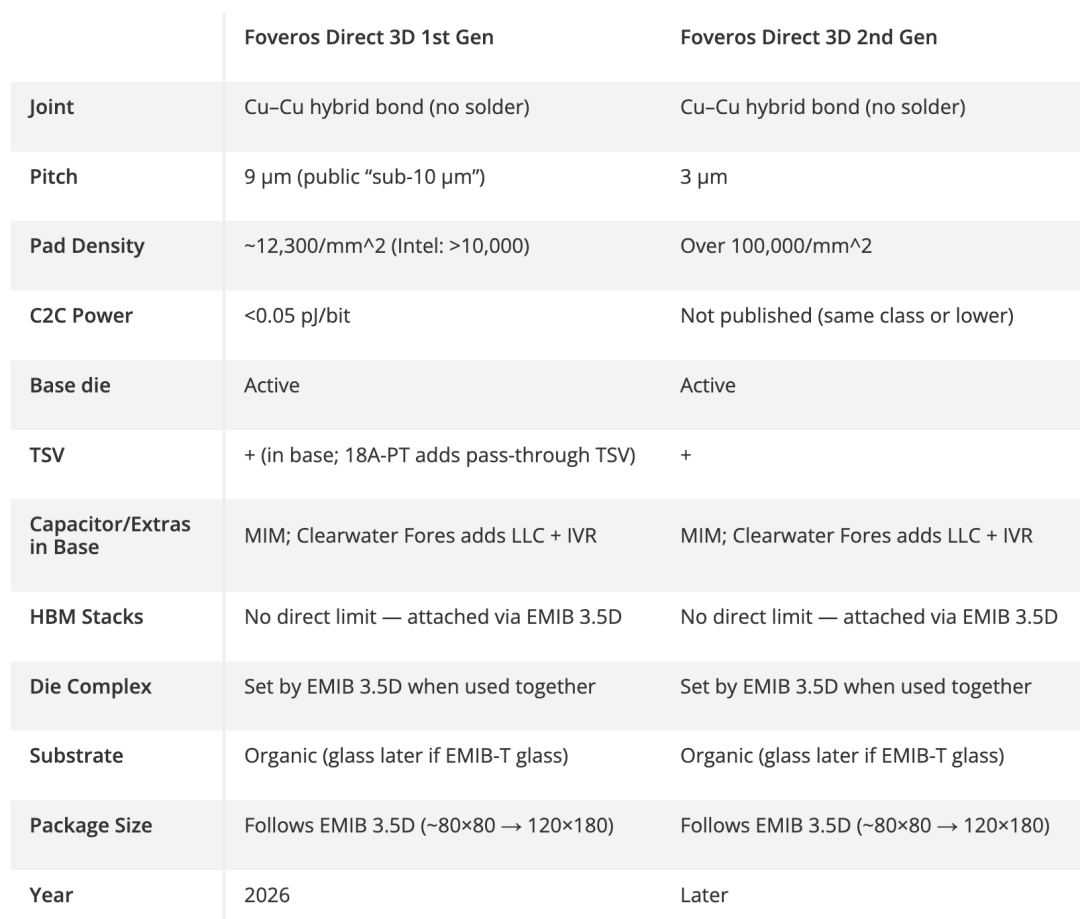Click the Capacitor/Extras in Base label
This screenshot has width=1080, height=919.
click(110, 535)
